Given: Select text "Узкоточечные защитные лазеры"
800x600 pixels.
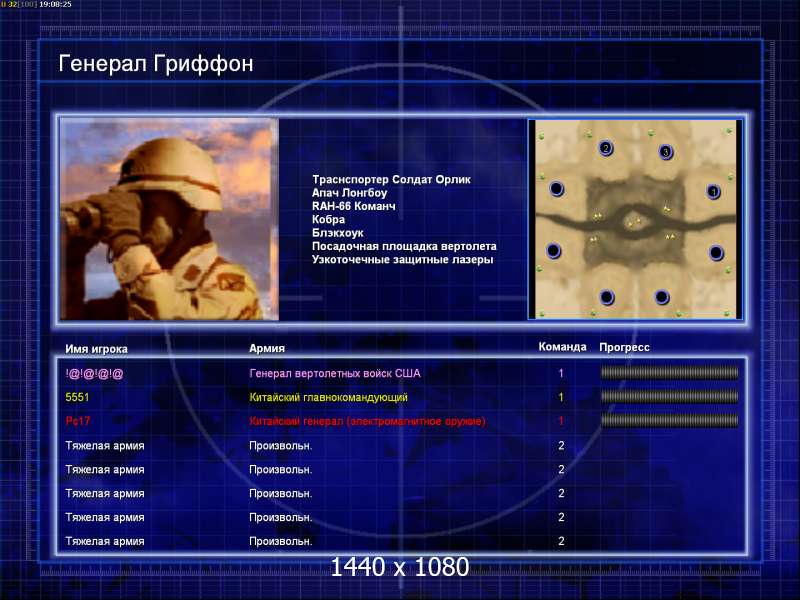Looking at the screenshot, I should click(403, 260).
